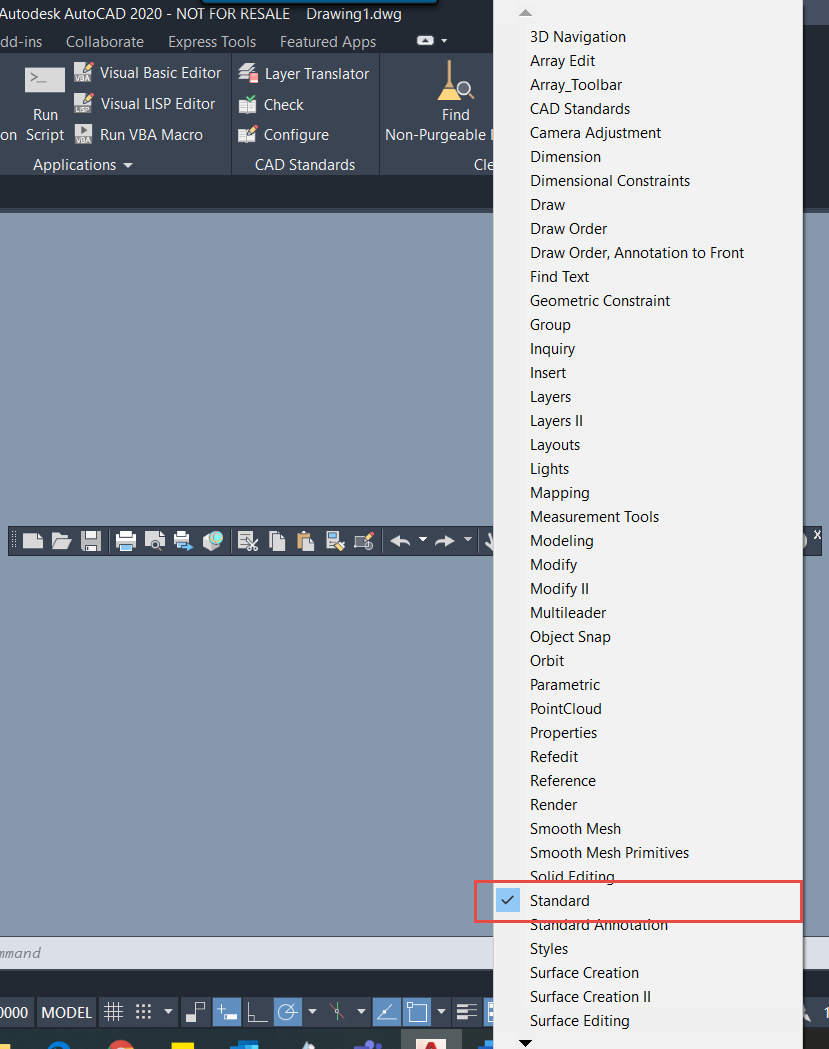Open the Snap mode dropdown arrow
829x1049 pixels.
point(166,1012)
